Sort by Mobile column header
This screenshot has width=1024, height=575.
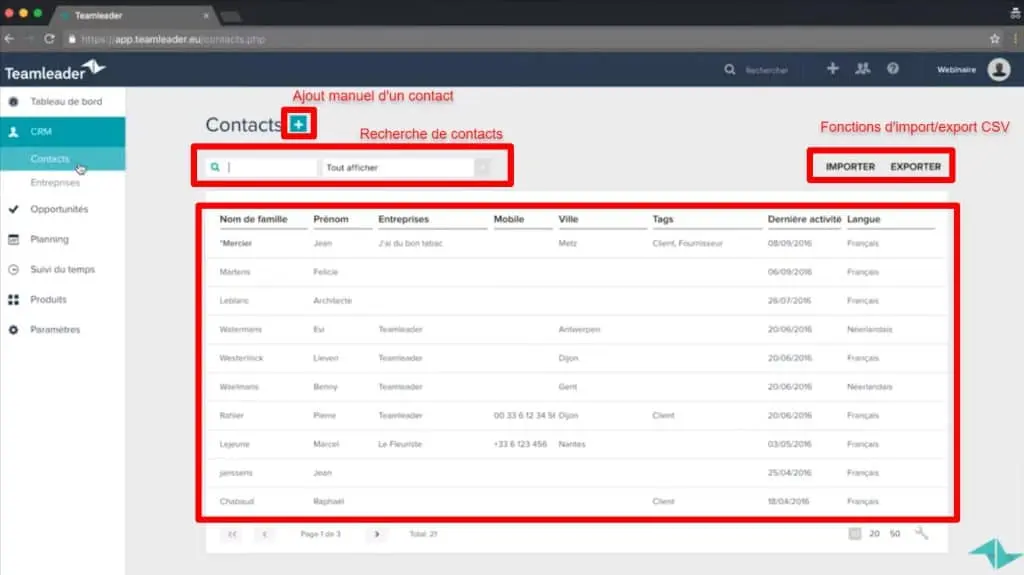(x=509, y=219)
